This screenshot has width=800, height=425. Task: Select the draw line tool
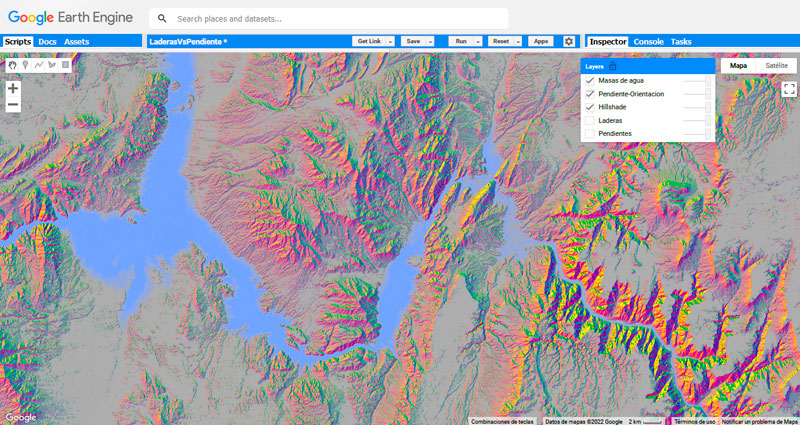[x=39, y=65]
